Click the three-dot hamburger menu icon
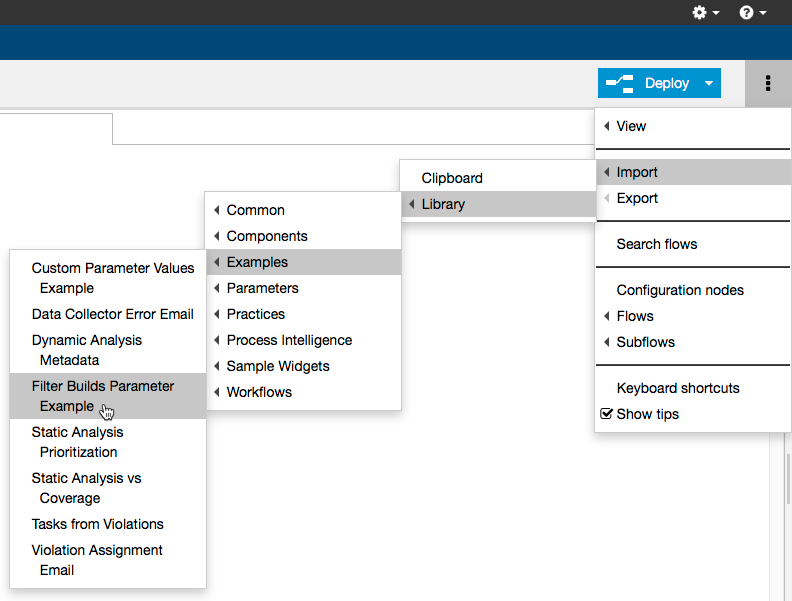The width and height of the screenshot is (792, 601). click(768, 83)
